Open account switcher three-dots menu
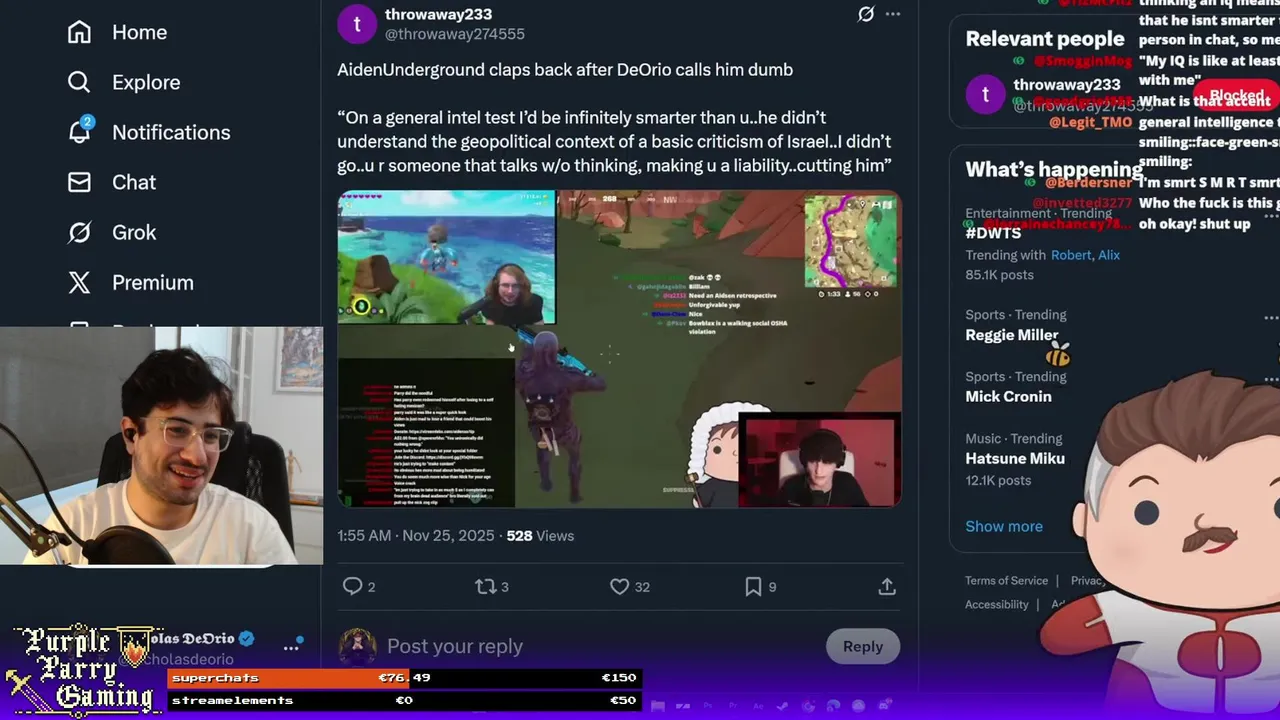Screen dimensions: 1280x720 [291, 647]
